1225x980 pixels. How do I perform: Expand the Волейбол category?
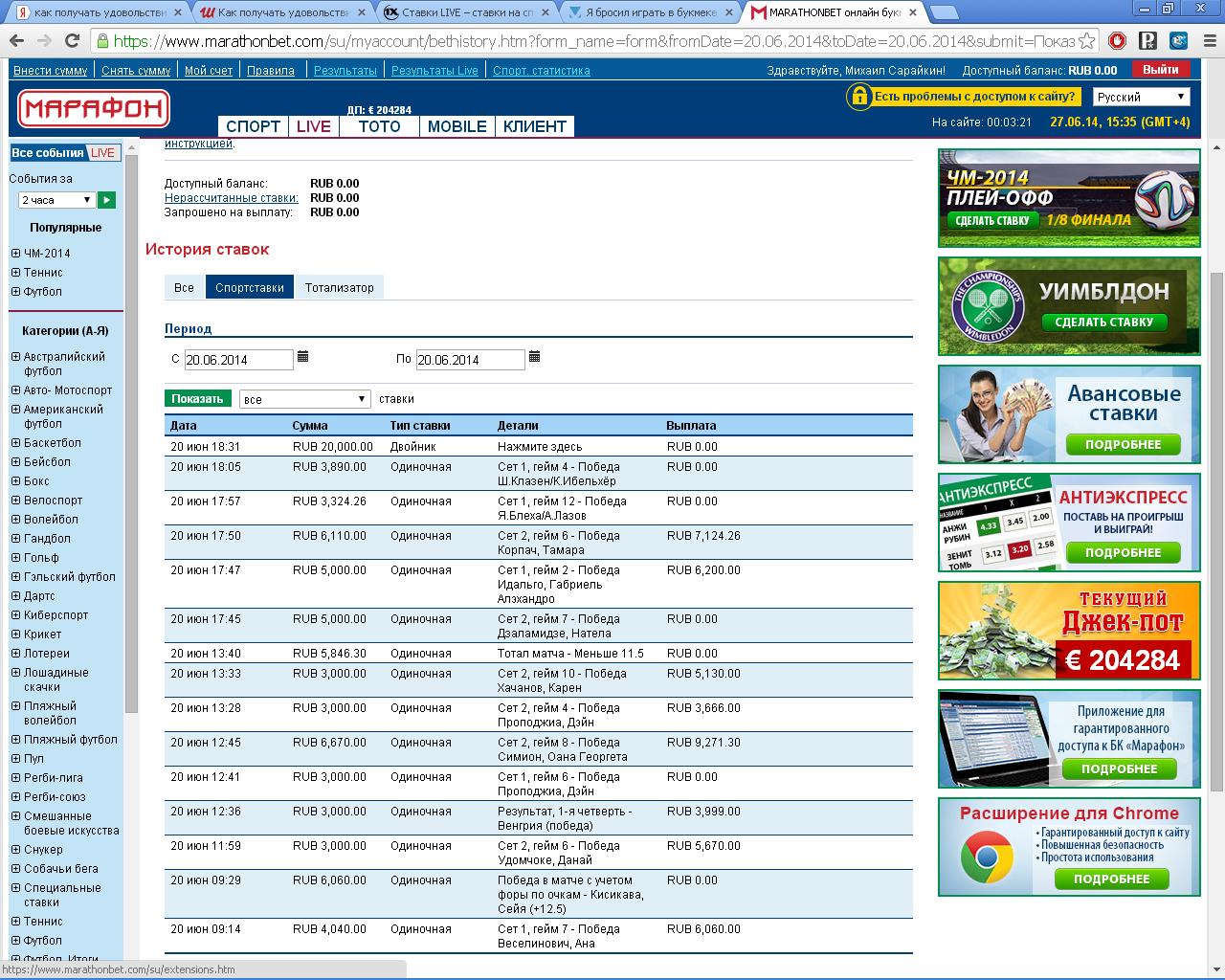pos(15,520)
